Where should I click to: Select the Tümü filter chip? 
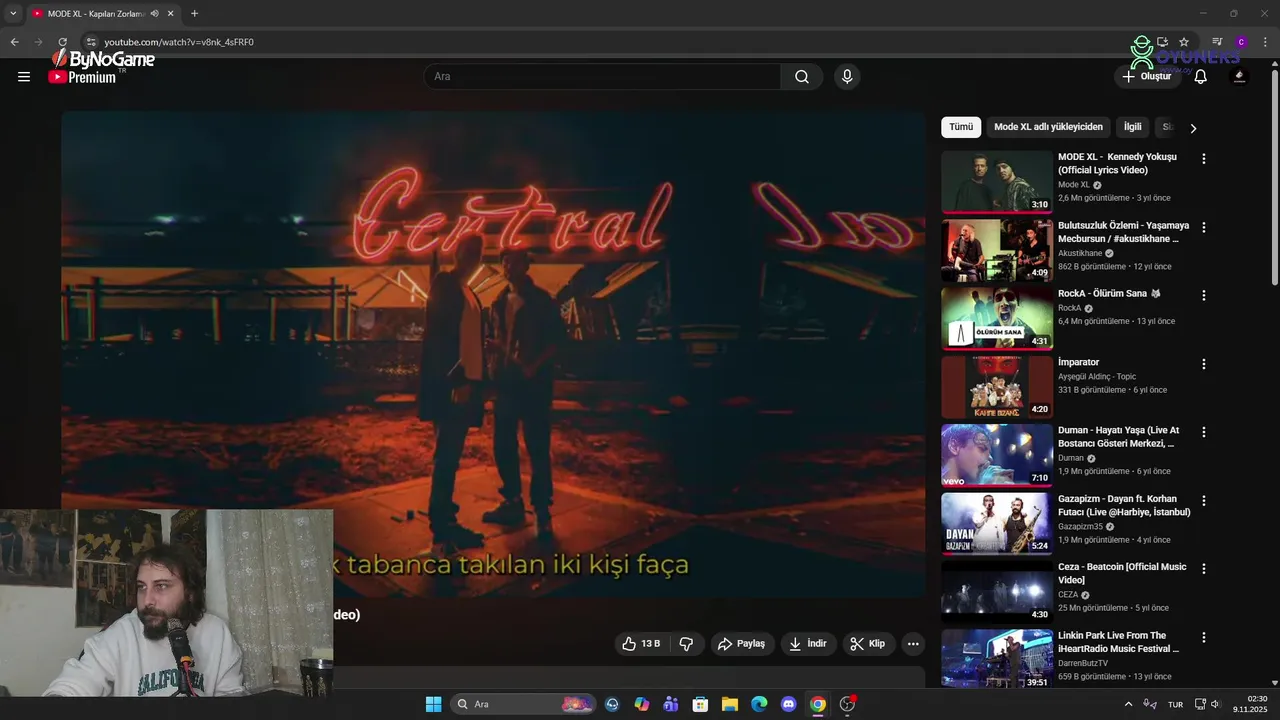click(961, 127)
